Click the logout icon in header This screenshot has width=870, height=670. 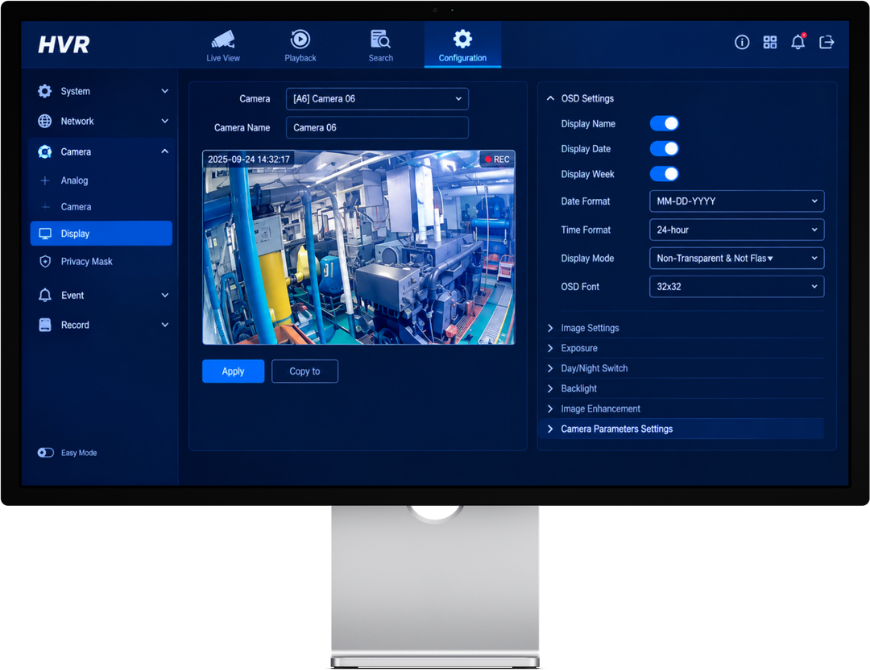pyautogui.click(x=827, y=42)
